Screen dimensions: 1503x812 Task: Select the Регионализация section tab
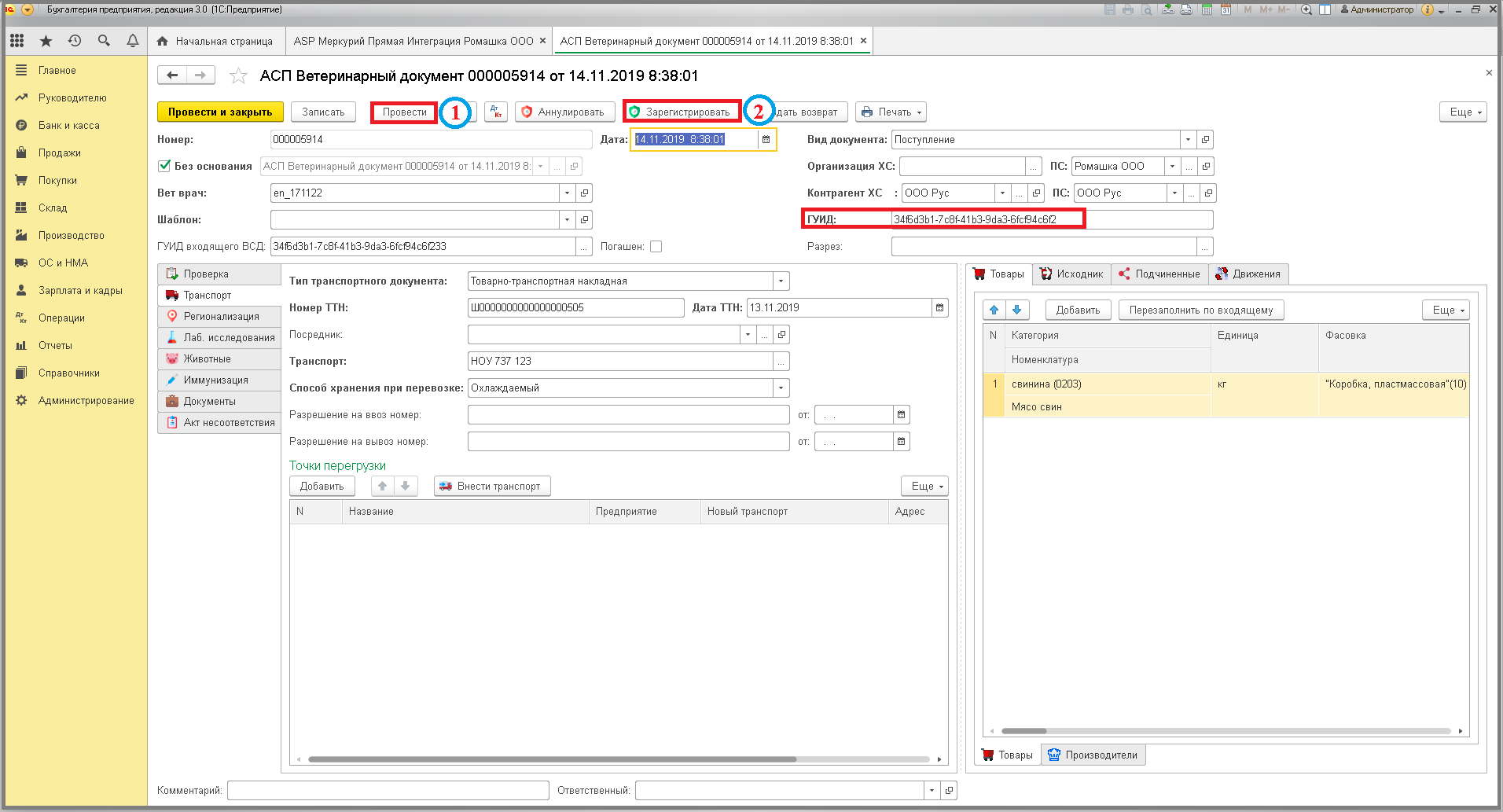[x=219, y=316]
